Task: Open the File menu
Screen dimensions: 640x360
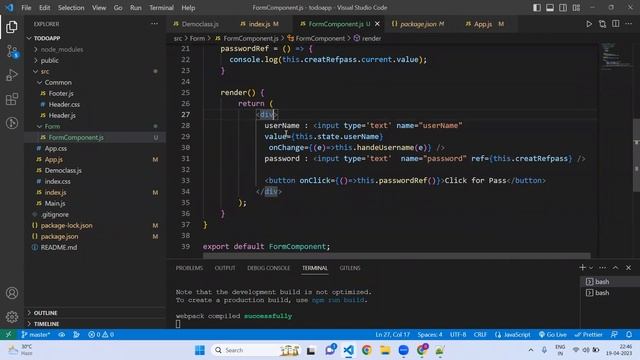Action: pos(26,8)
